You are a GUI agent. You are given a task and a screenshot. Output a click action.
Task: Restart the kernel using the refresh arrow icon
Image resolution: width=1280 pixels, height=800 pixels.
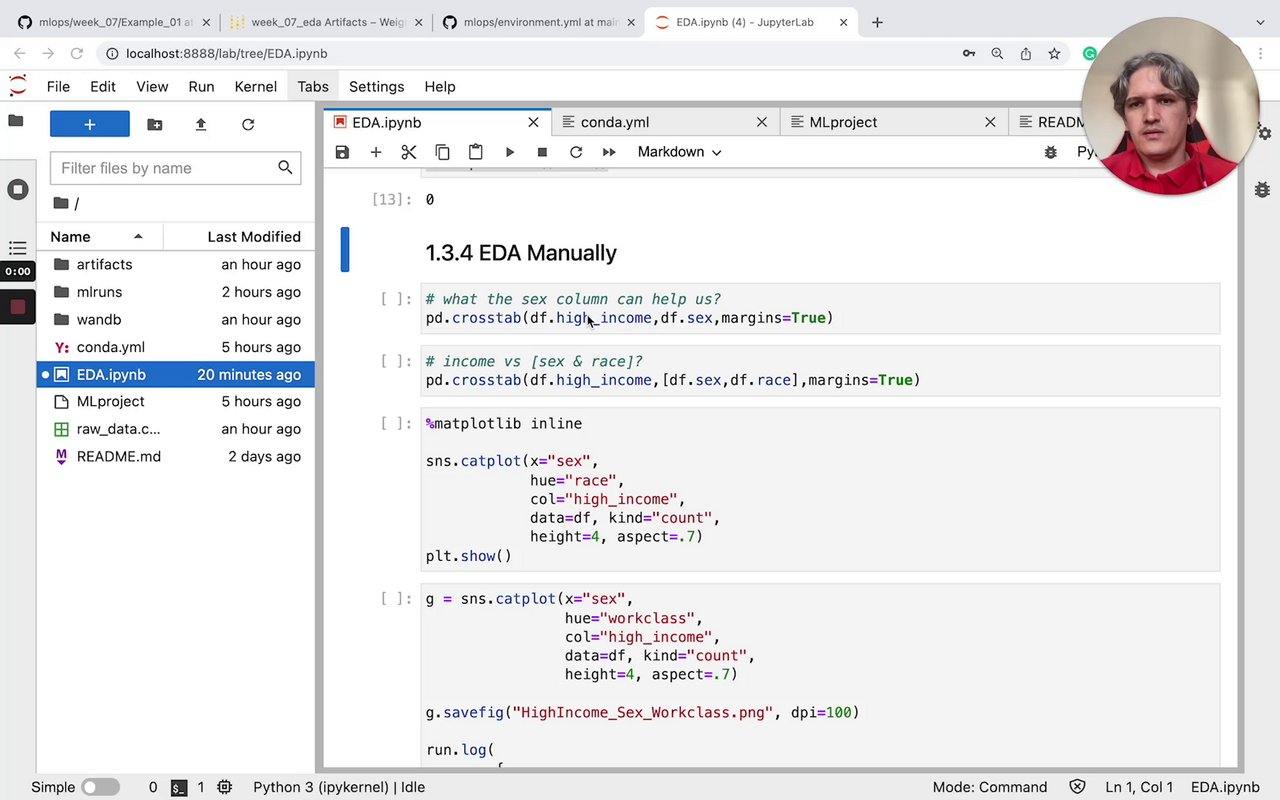(x=576, y=152)
